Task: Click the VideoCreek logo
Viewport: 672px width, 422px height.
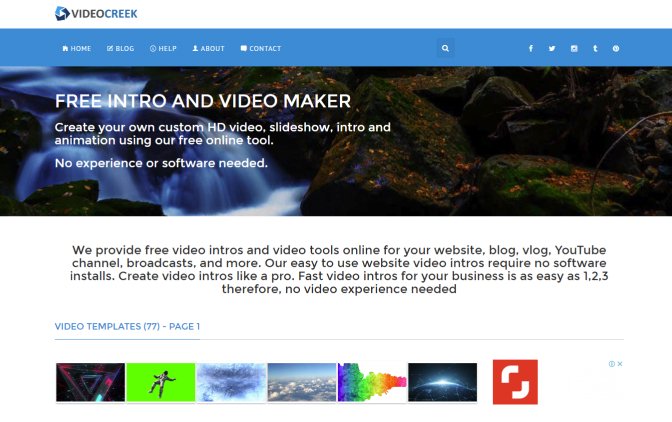Action: pyautogui.click(x=96, y=14)
